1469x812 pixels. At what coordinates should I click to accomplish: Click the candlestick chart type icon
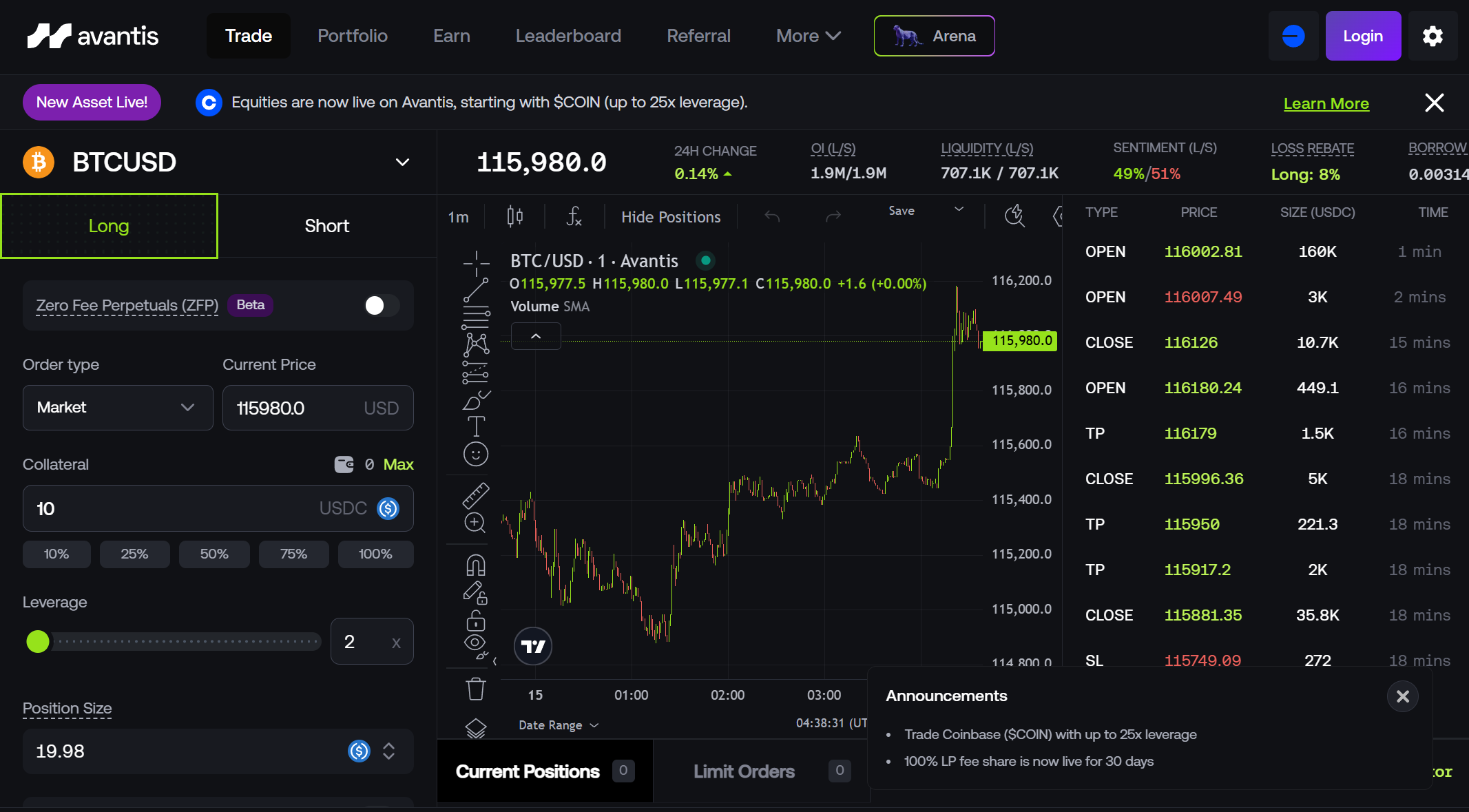pos(514,217)
